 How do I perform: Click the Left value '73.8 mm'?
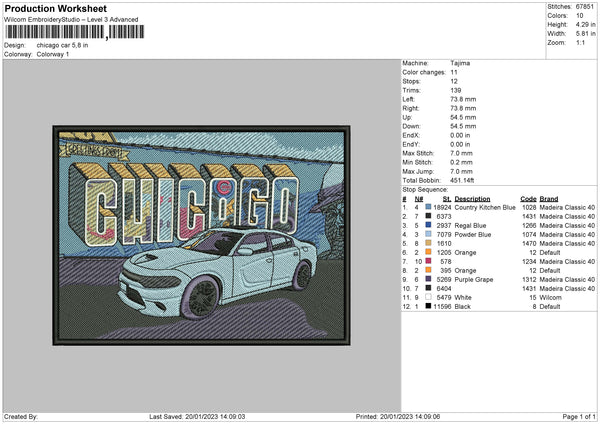(x=463, y=99)
